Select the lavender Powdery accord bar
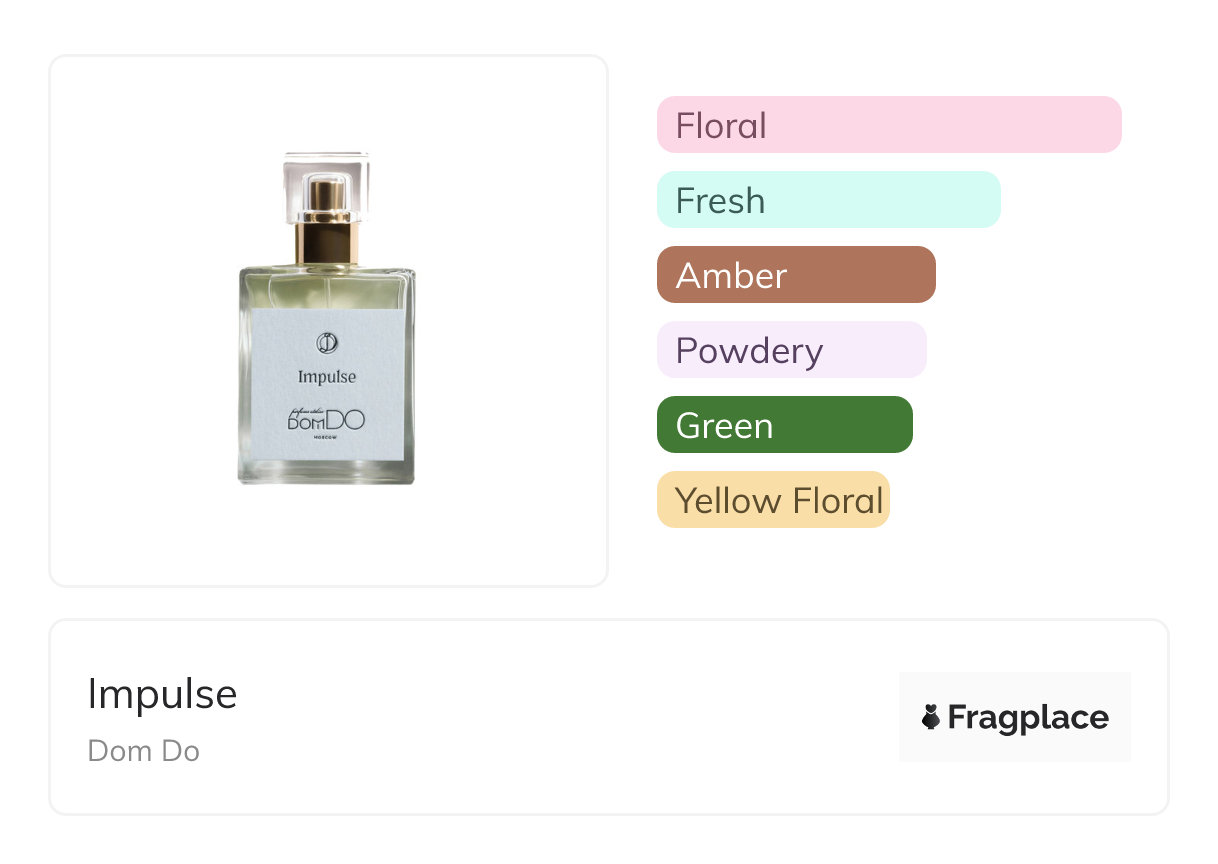This screenshot has width=1218, height=864. (791, 350)
